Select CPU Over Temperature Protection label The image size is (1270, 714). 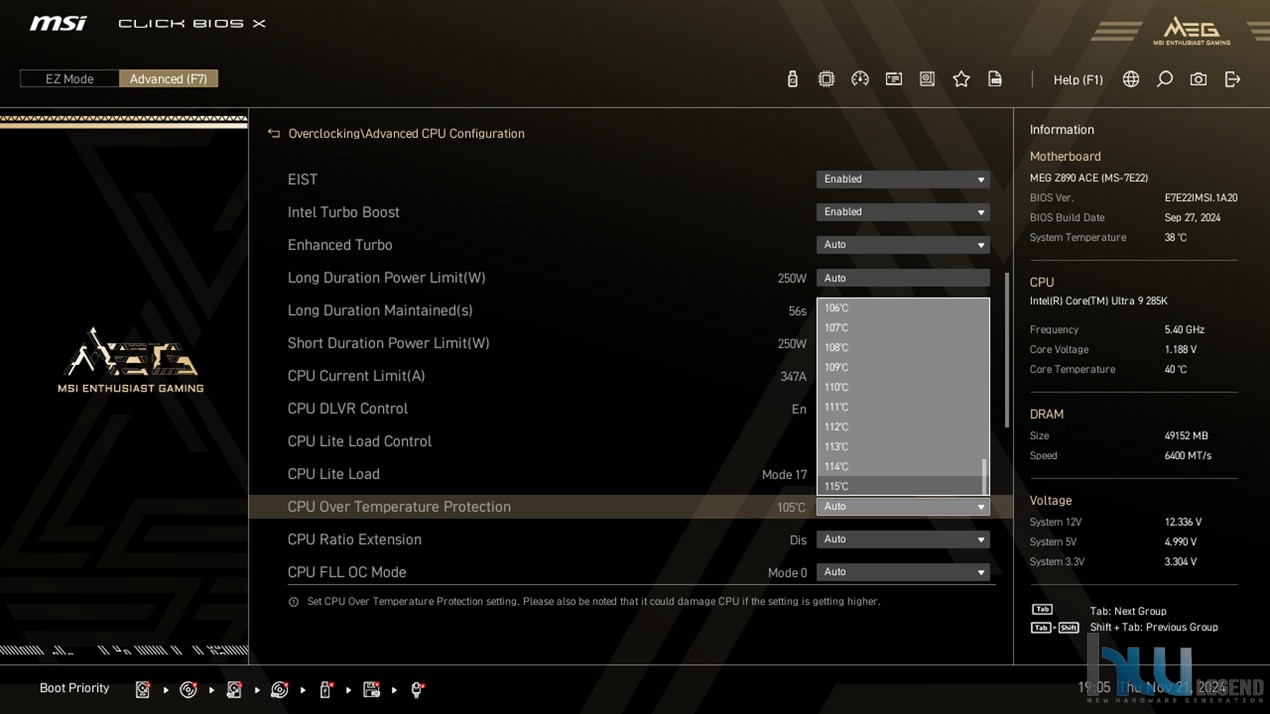[399, 507]
